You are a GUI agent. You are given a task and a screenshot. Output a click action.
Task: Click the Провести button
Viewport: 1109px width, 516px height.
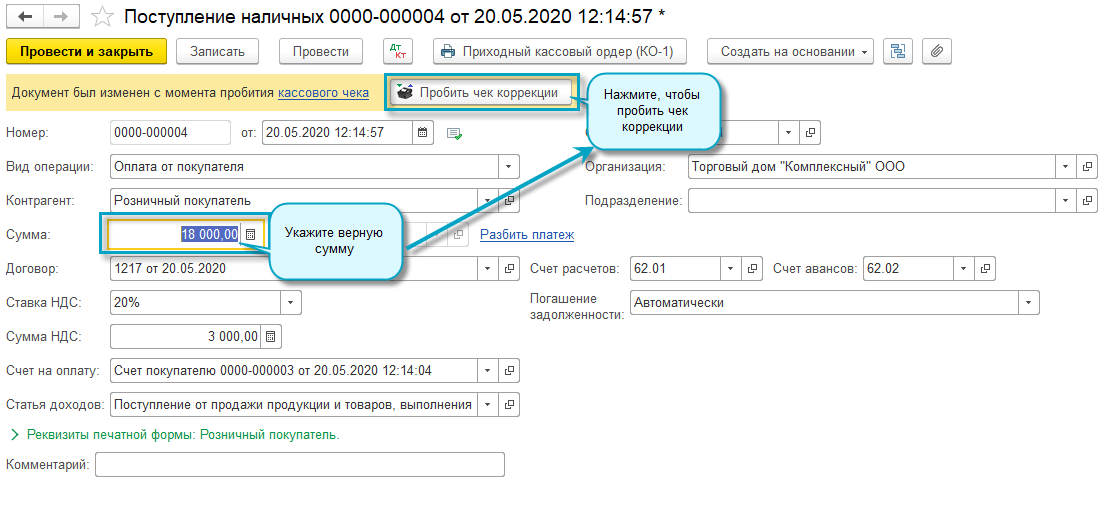pyautogui.click(x=321, y=52)
